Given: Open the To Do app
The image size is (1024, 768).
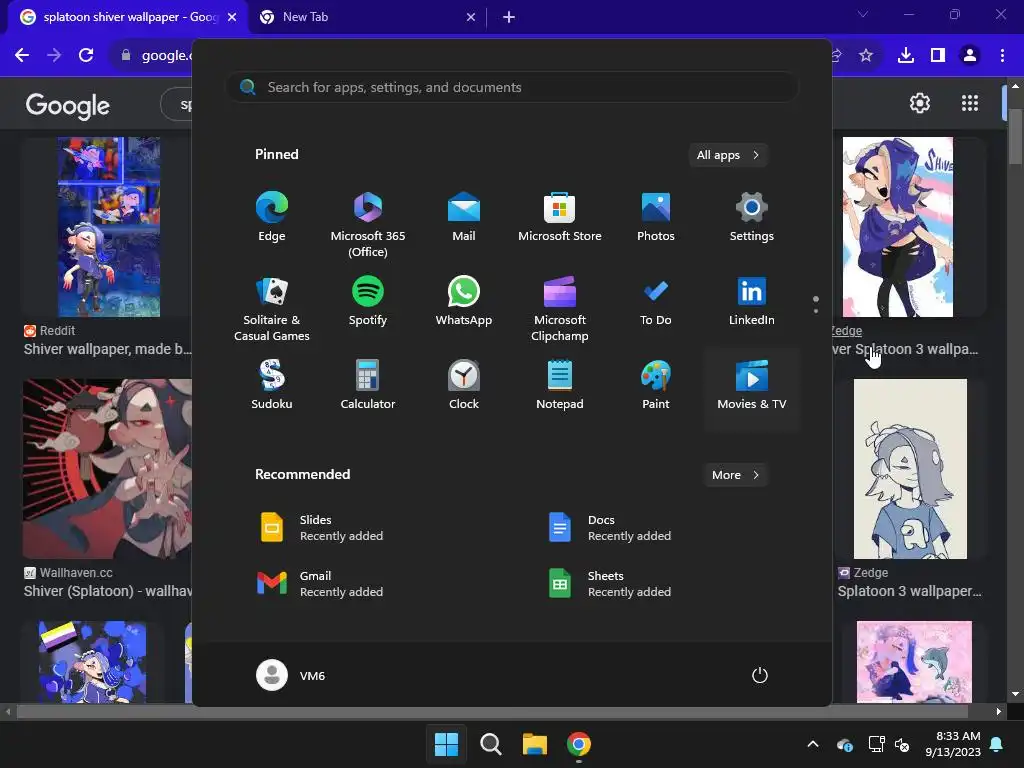Looking at the screenshot, I should pos(656,302).
